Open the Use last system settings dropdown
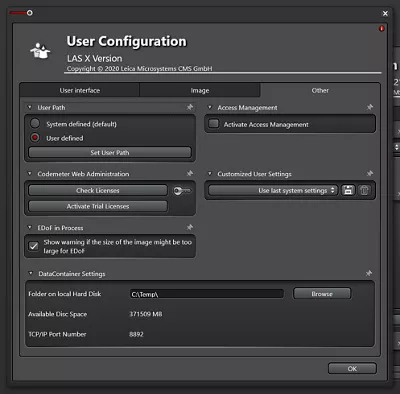The image size is (400, 394). point(273,190)
